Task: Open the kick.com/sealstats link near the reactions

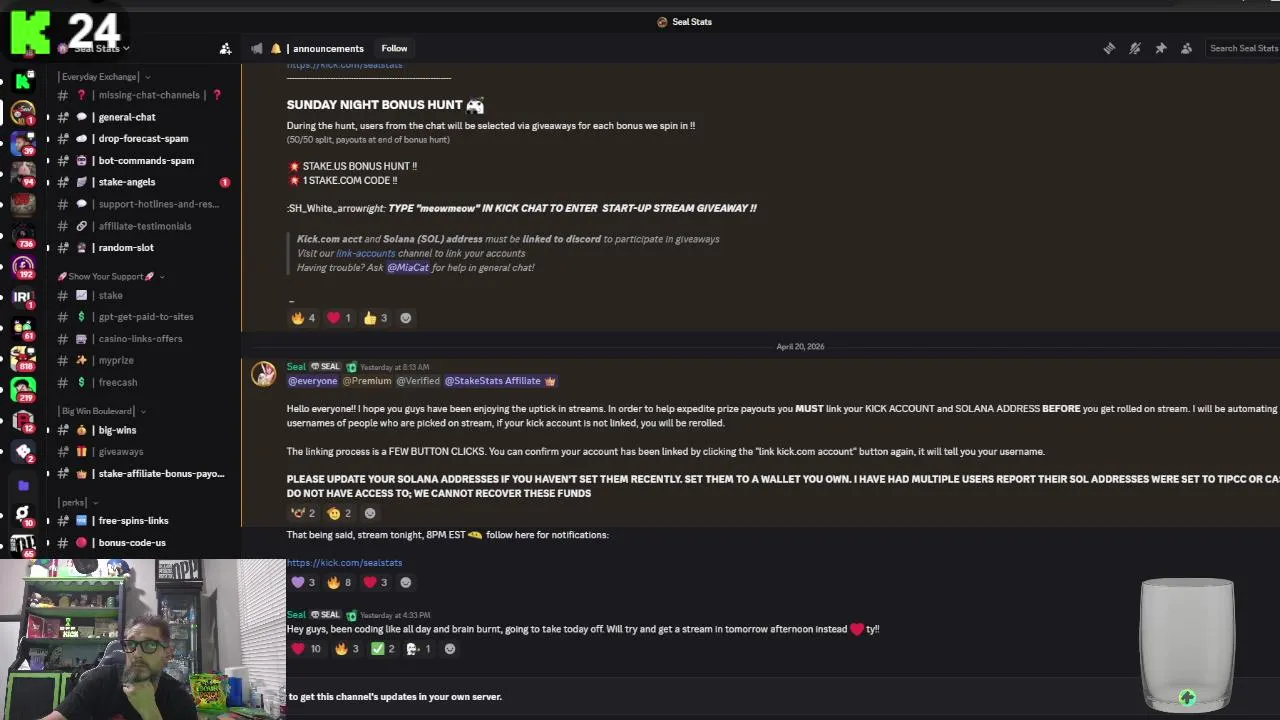Action: tap(344, 563)
